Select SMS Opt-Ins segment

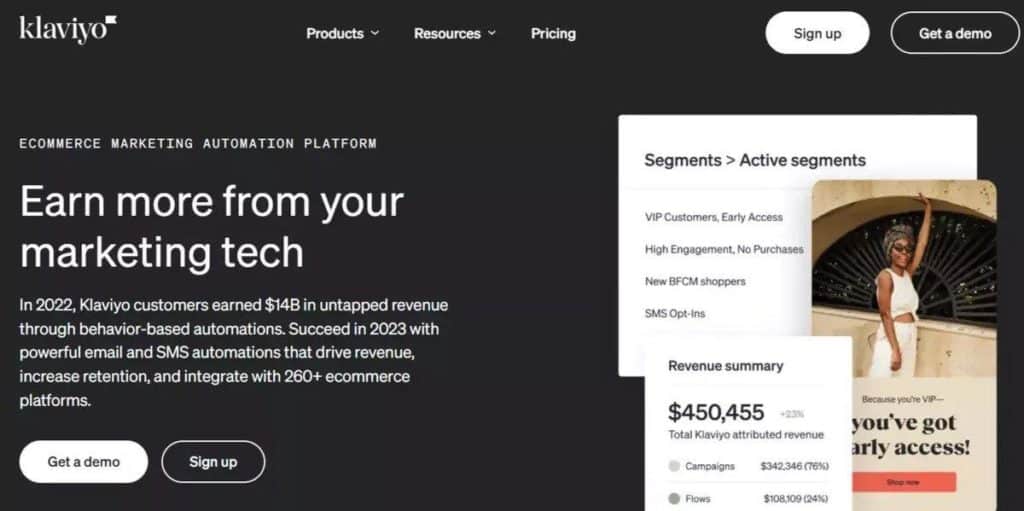pos(675,313)
